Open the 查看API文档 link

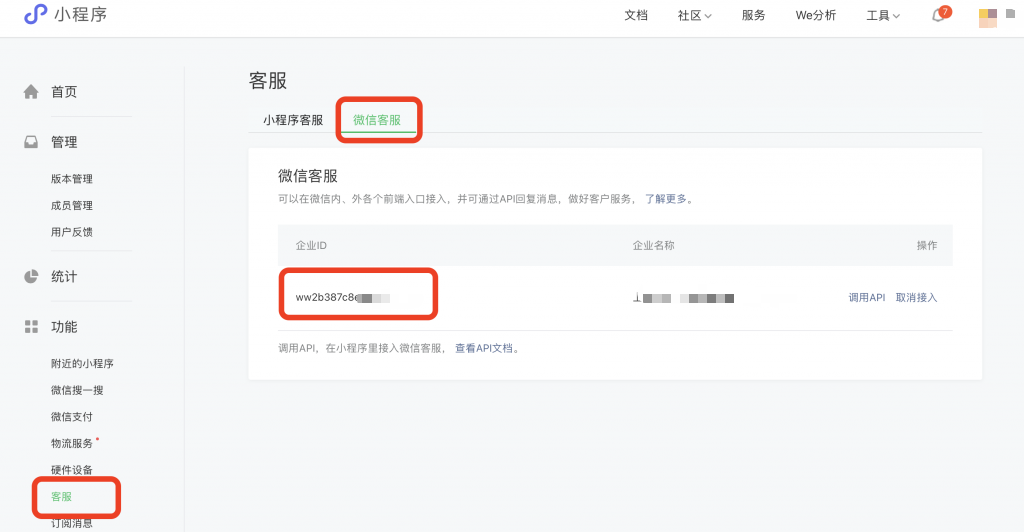(484, 349)
